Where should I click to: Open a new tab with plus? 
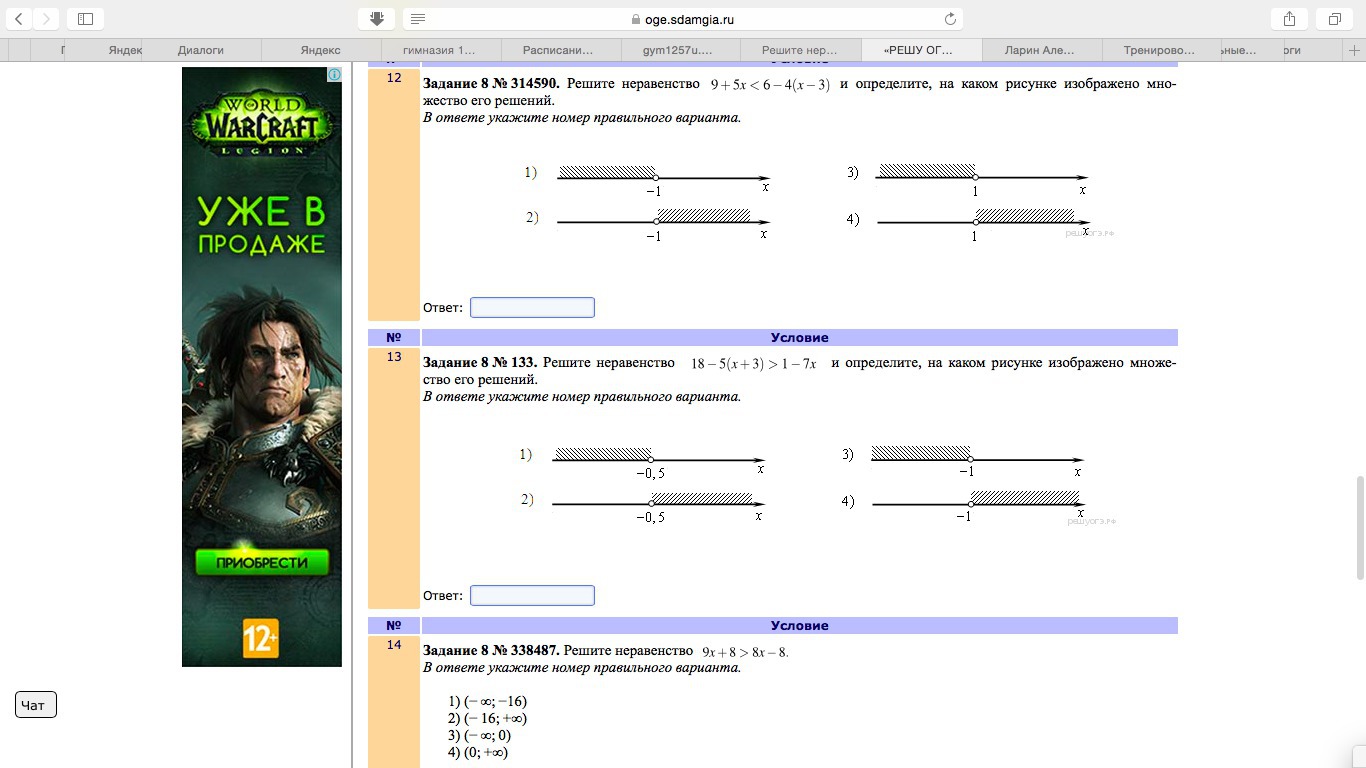point(1353,49)
